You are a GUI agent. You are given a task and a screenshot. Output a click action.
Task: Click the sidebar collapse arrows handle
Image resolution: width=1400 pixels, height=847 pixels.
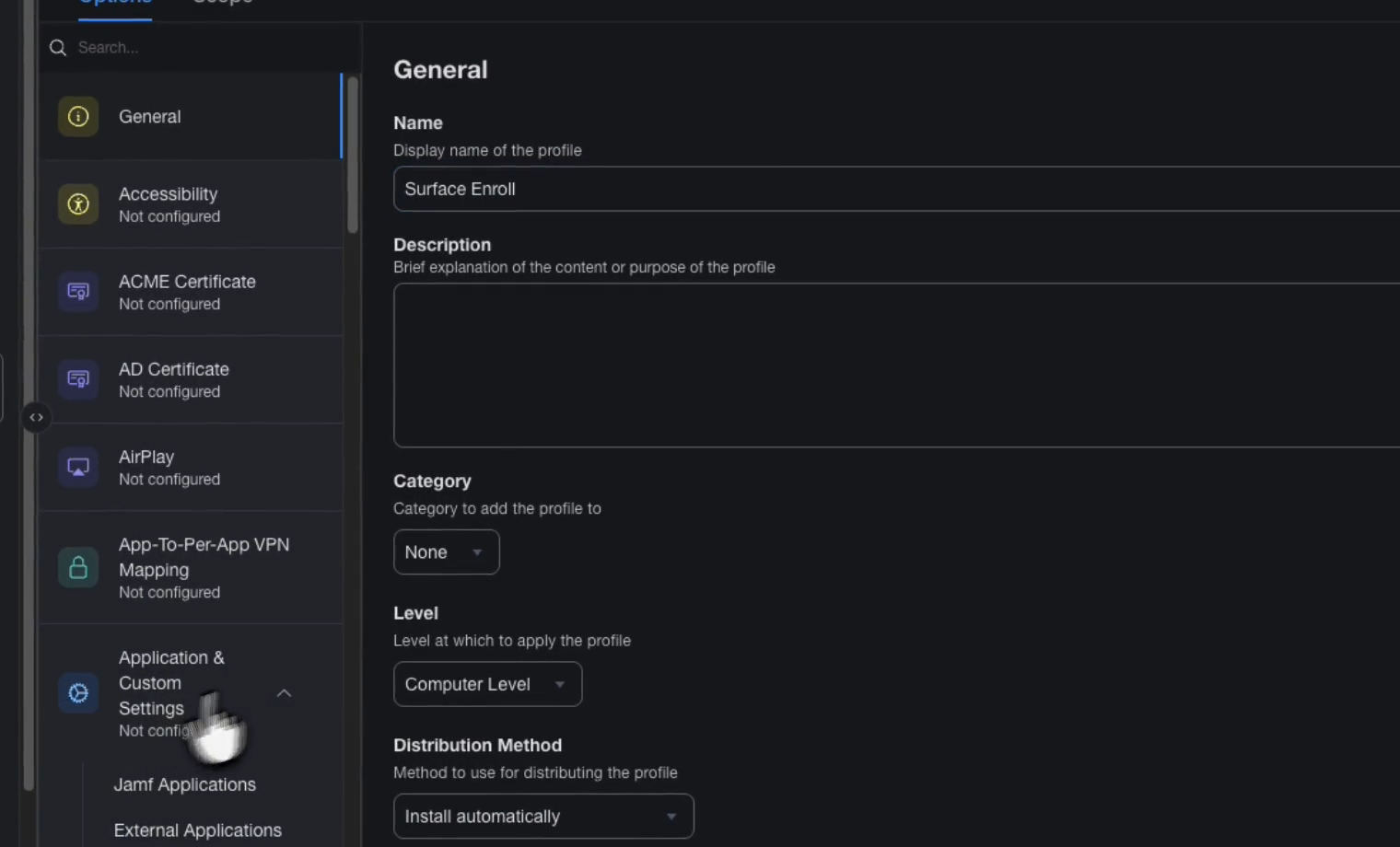(x=36, y=417)
